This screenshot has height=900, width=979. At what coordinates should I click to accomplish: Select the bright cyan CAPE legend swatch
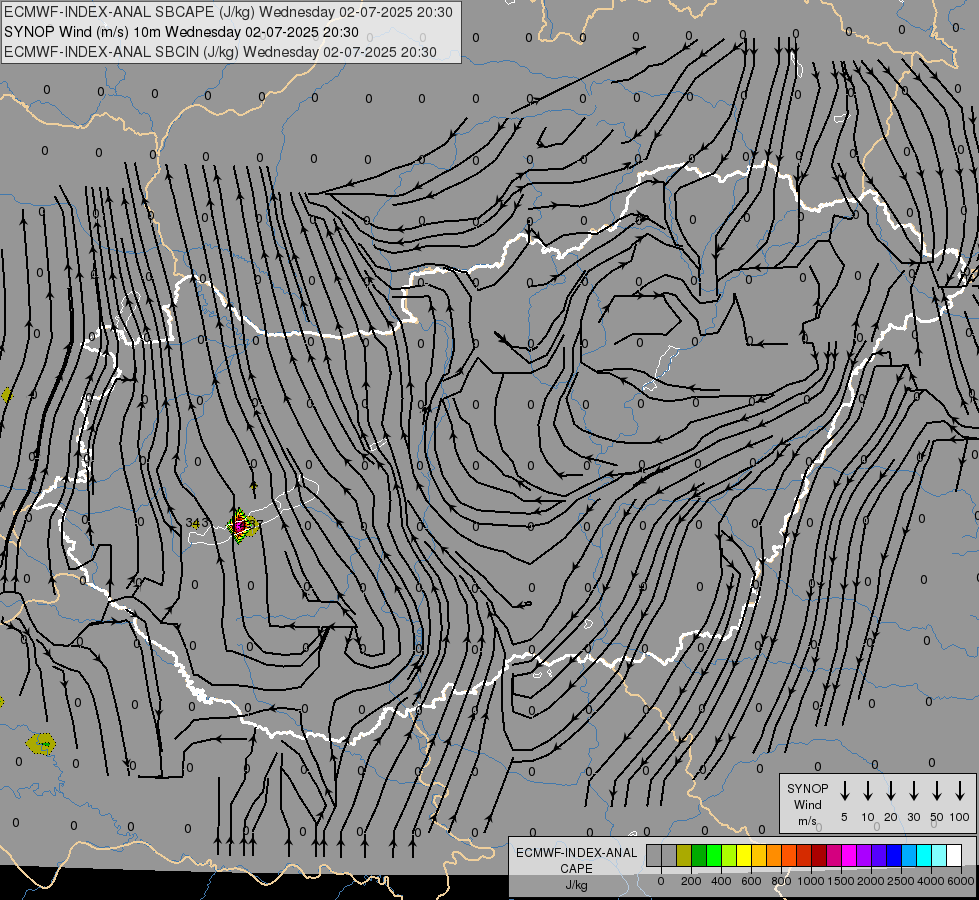(x=924, y=856)
